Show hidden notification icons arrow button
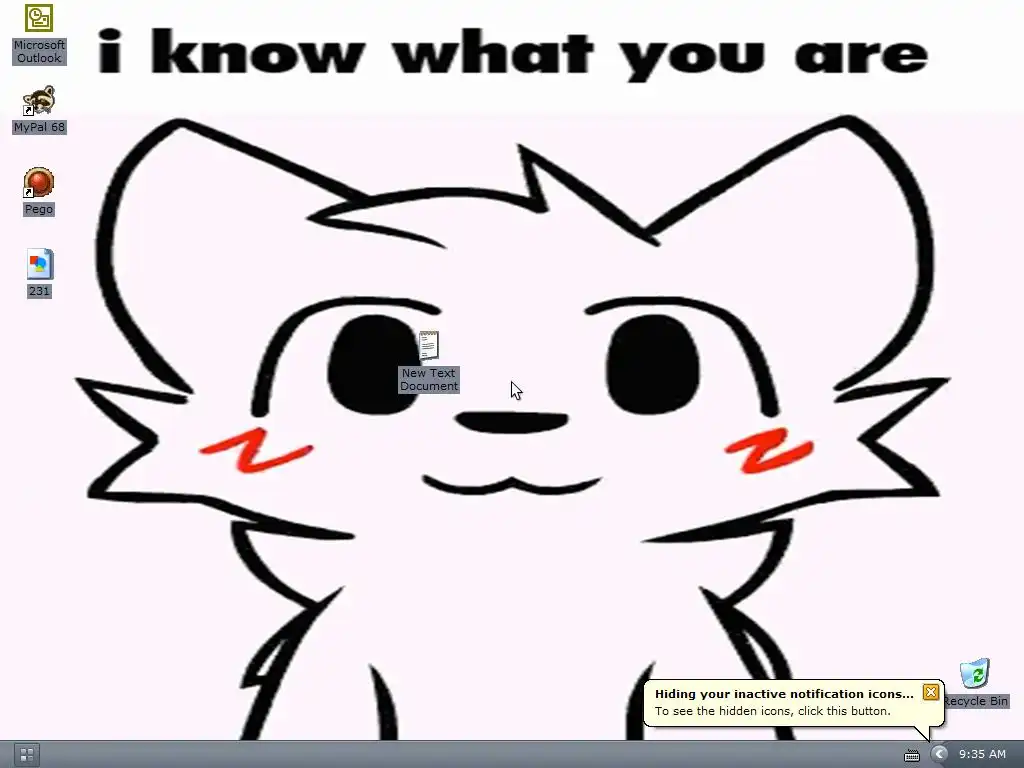This screenshot has height=768, width=1024. (x=939, y=754)
